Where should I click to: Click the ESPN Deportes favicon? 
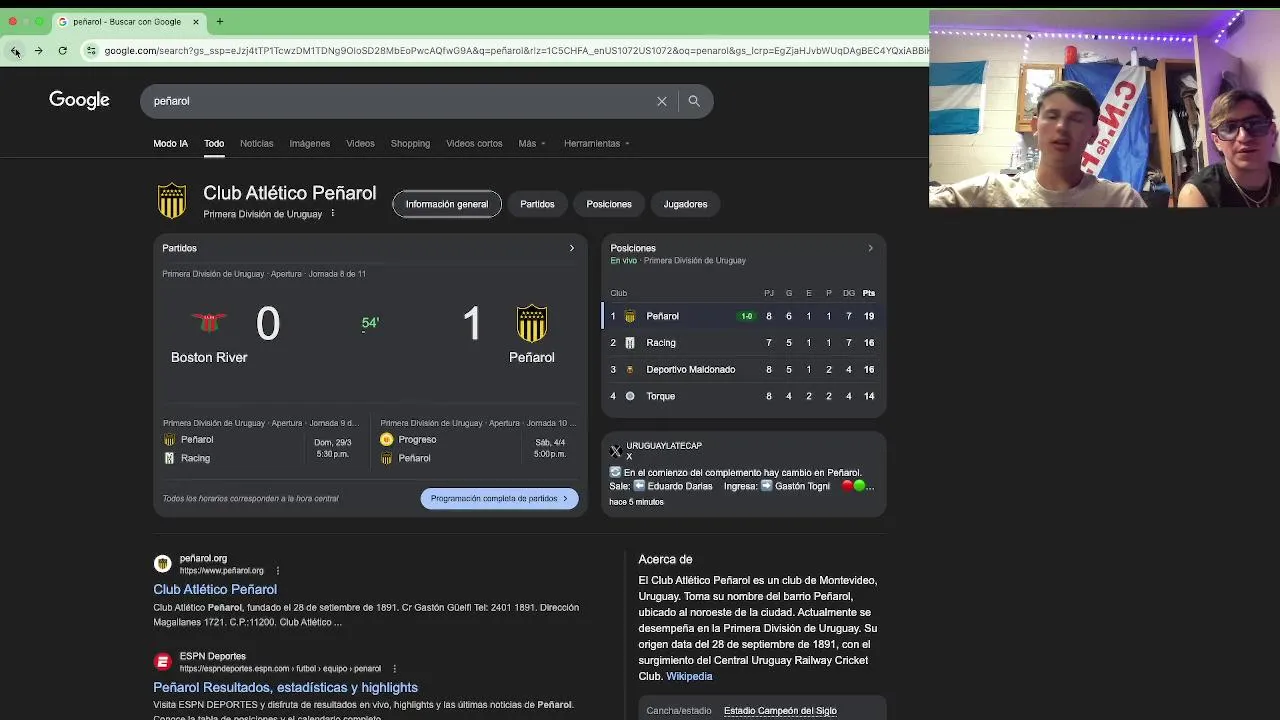tap(162, 662)
